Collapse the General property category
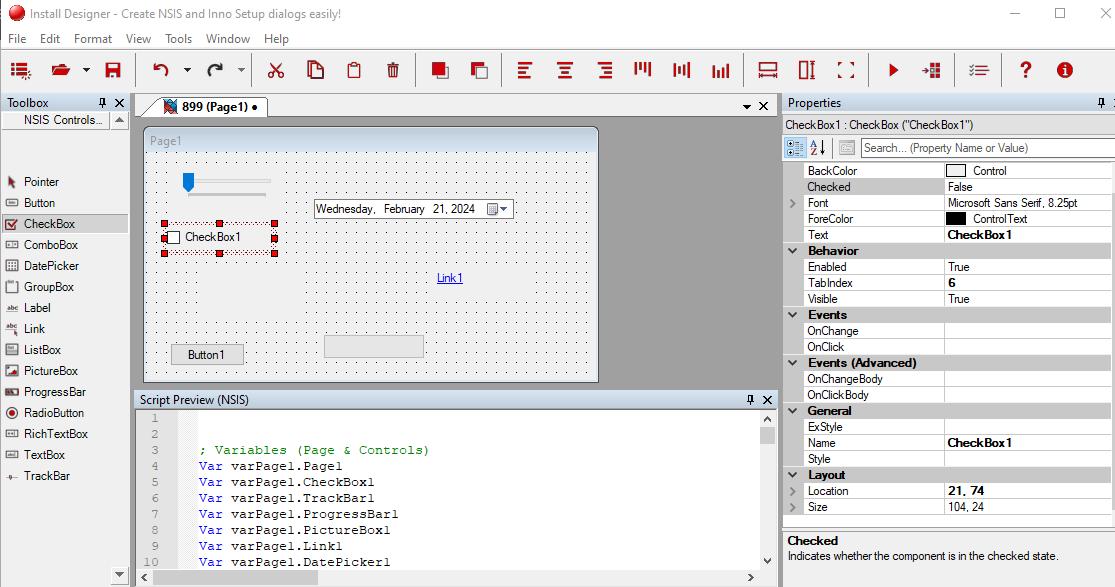Image resolution: width=1115 pixels, height=587 pixels. [x=793, y=411]
